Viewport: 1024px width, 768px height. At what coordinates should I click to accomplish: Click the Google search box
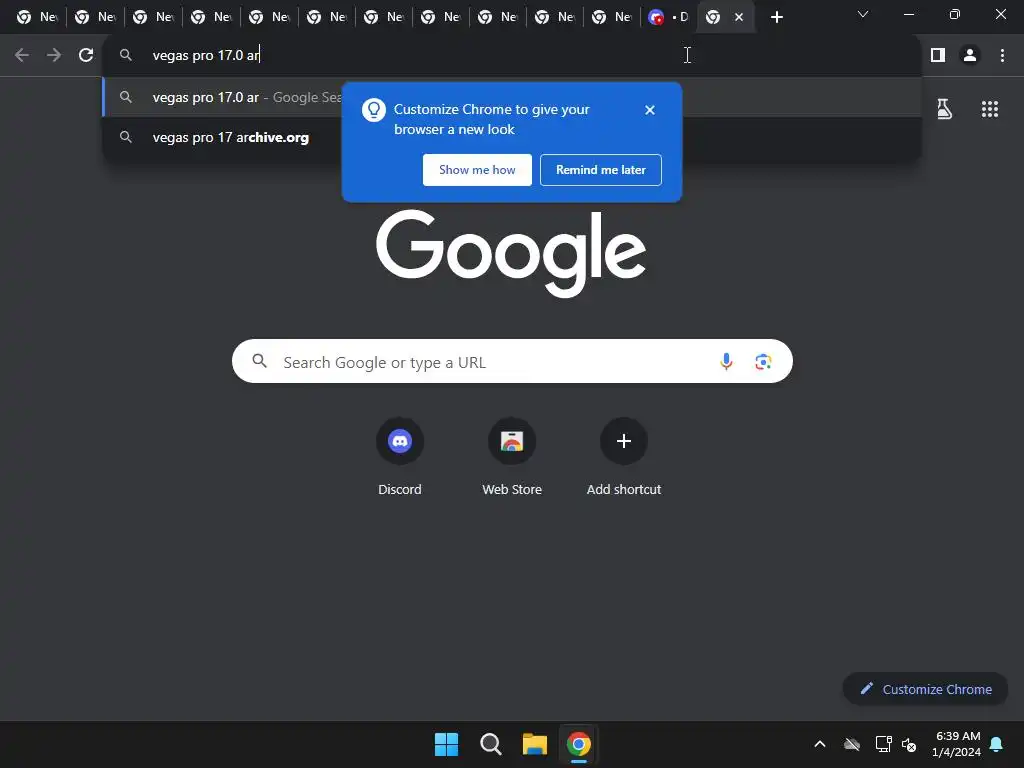(512, 361)
